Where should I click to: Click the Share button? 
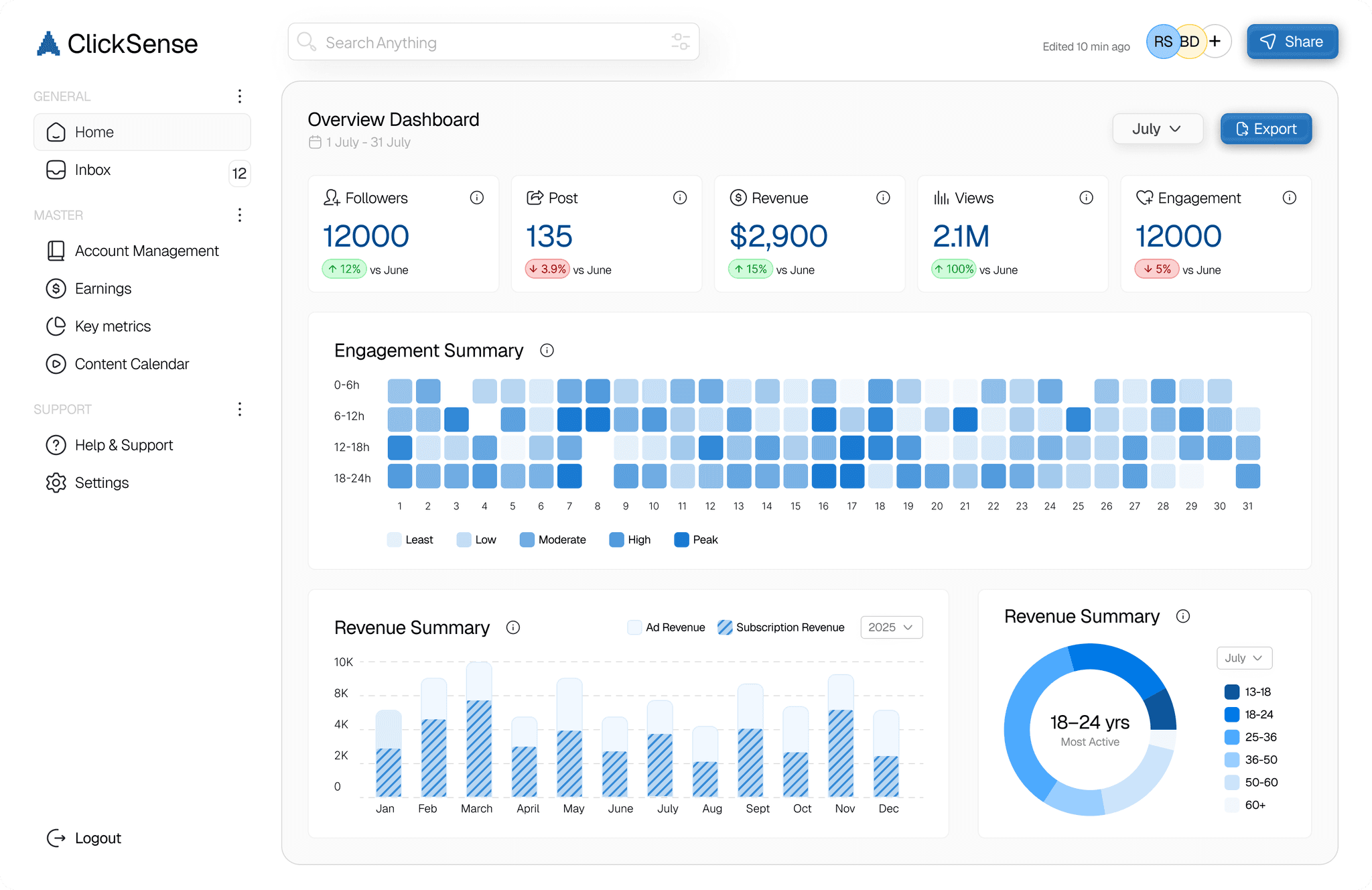pyautogui.click(x=1292, y=42)
